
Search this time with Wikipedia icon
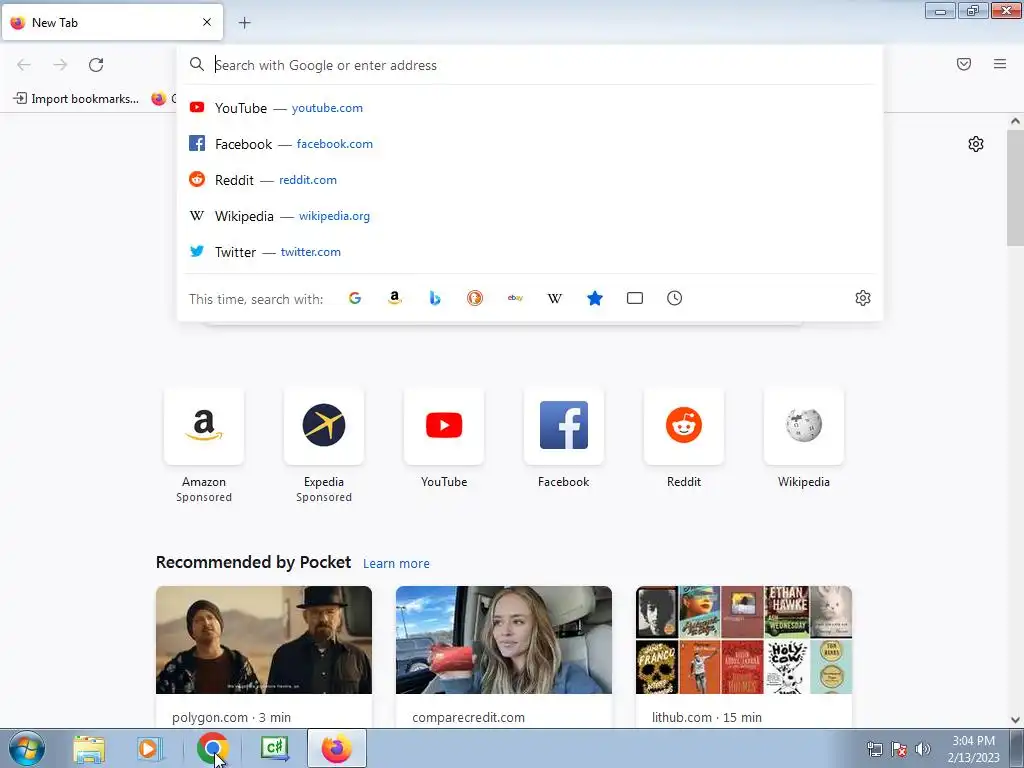(x=554, y=298)
